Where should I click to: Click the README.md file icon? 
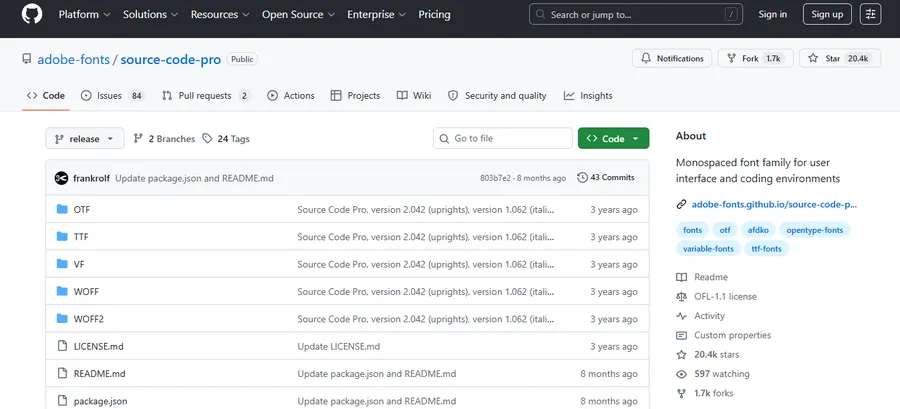pos(62,373)
